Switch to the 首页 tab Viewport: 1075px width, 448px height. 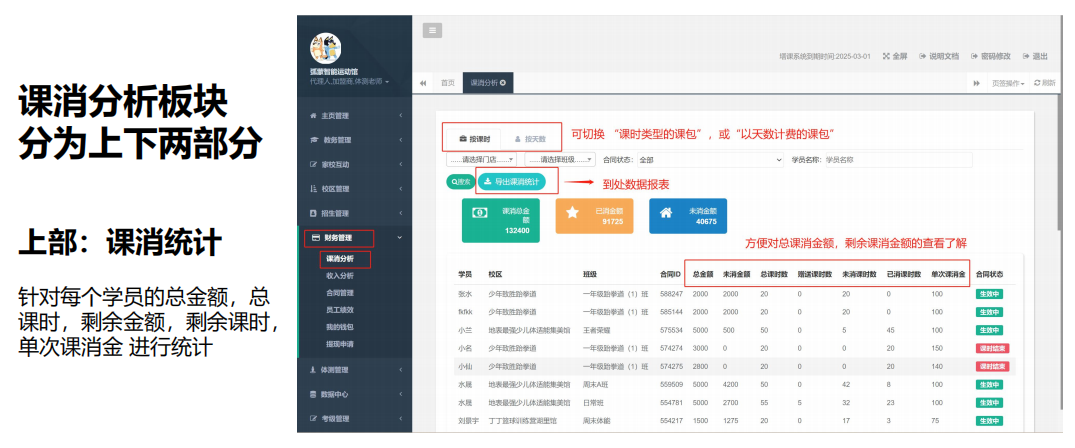click(x=448, y=83)
